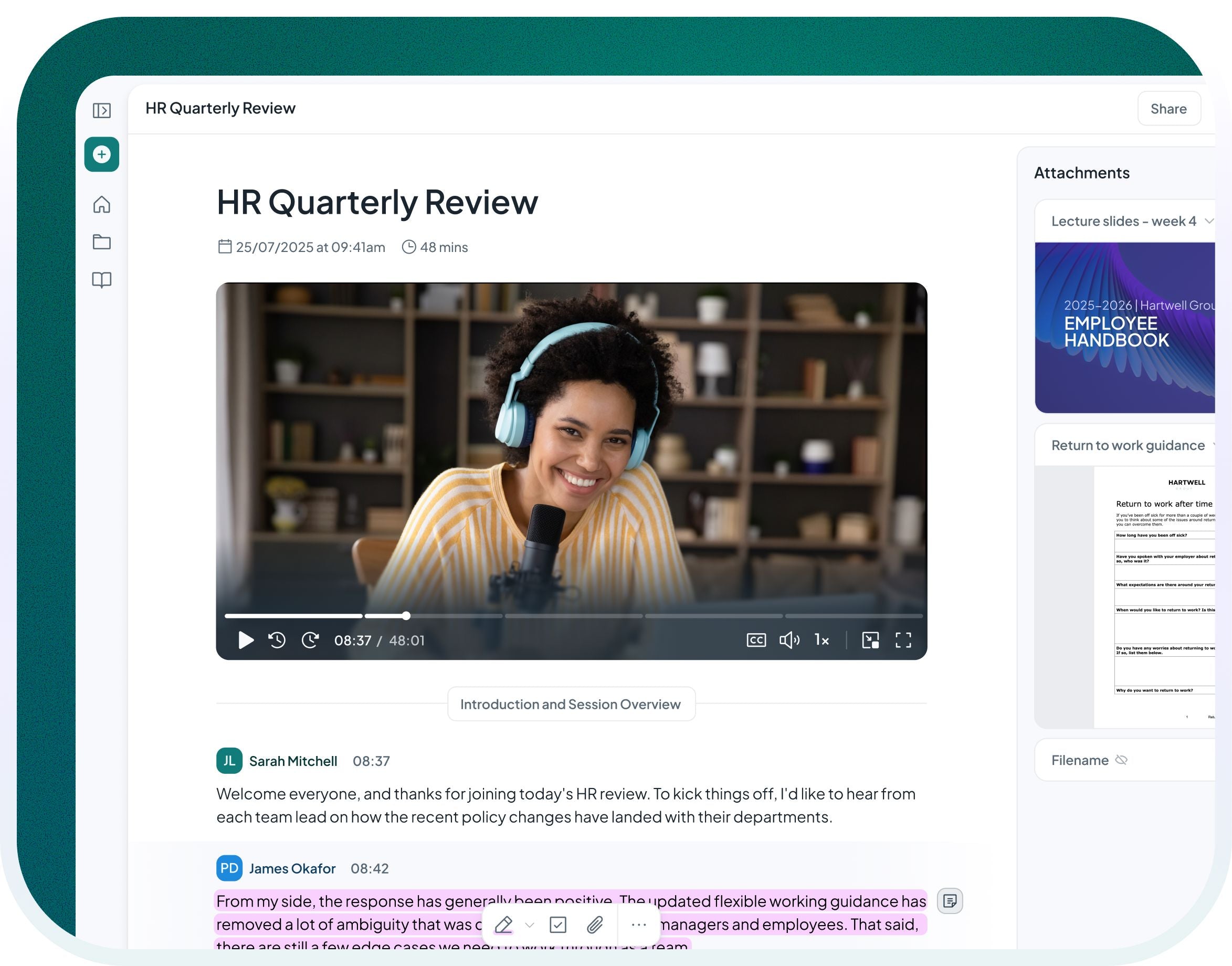Screen dimensions: 1232x966
Task: Open the book library icon
Action: pyautogui.click(x=102, y=280)
